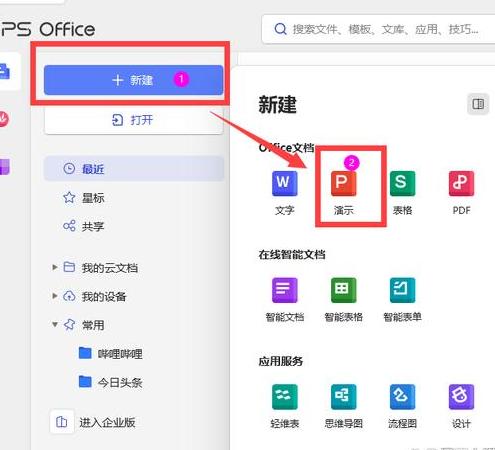The height and width of the screenshot is (450, 495).
Task: Click the purple icon in left rail
Action: tap(5, 167)
